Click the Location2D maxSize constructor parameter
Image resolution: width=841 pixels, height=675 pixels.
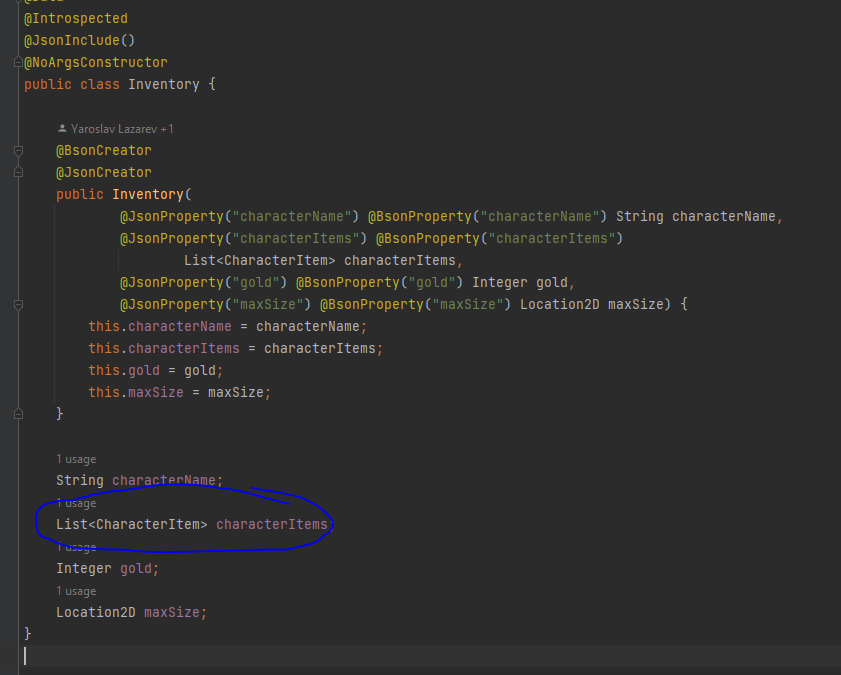point(592,305)
